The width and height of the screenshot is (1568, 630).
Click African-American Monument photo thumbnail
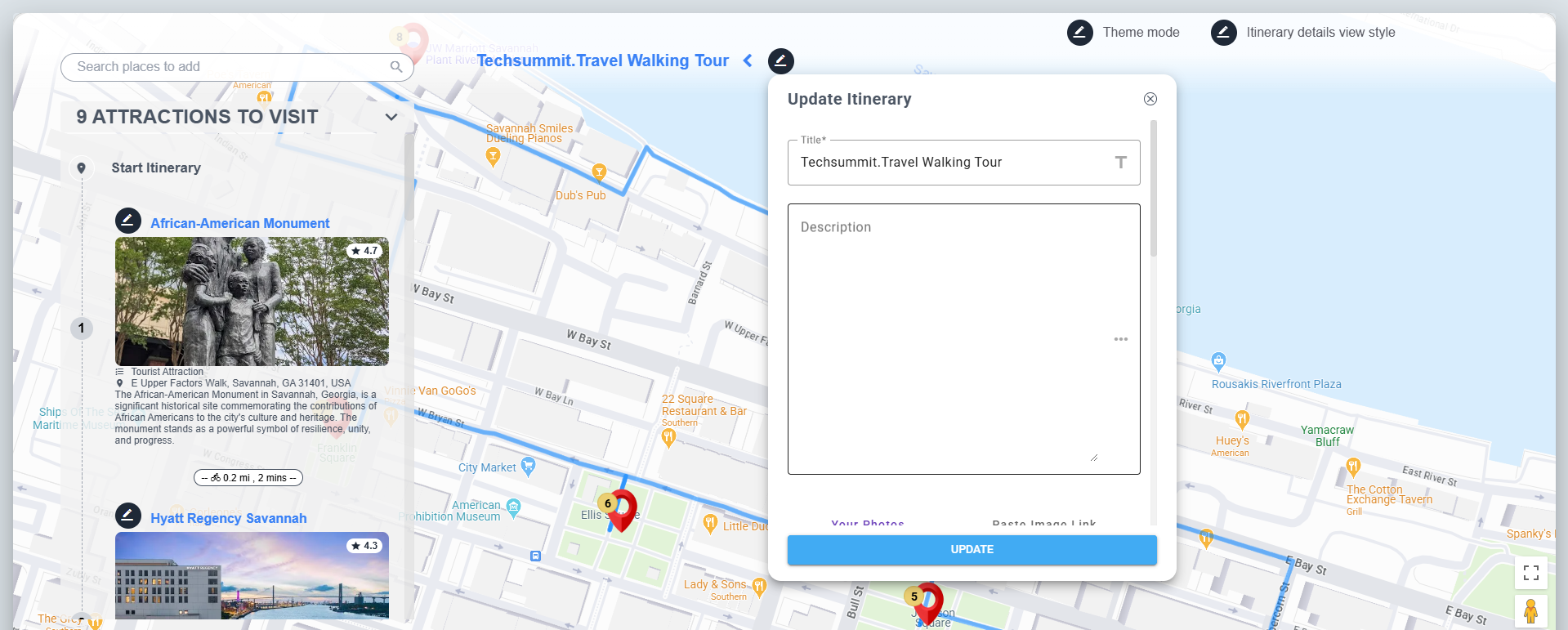click(x=252, y=302)
